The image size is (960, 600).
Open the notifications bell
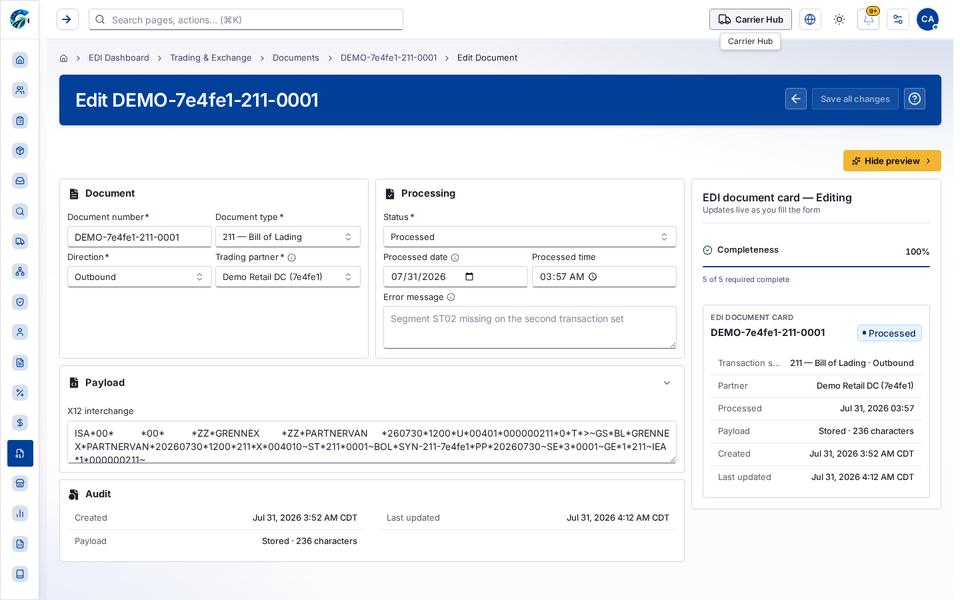(x=869, y=20)
